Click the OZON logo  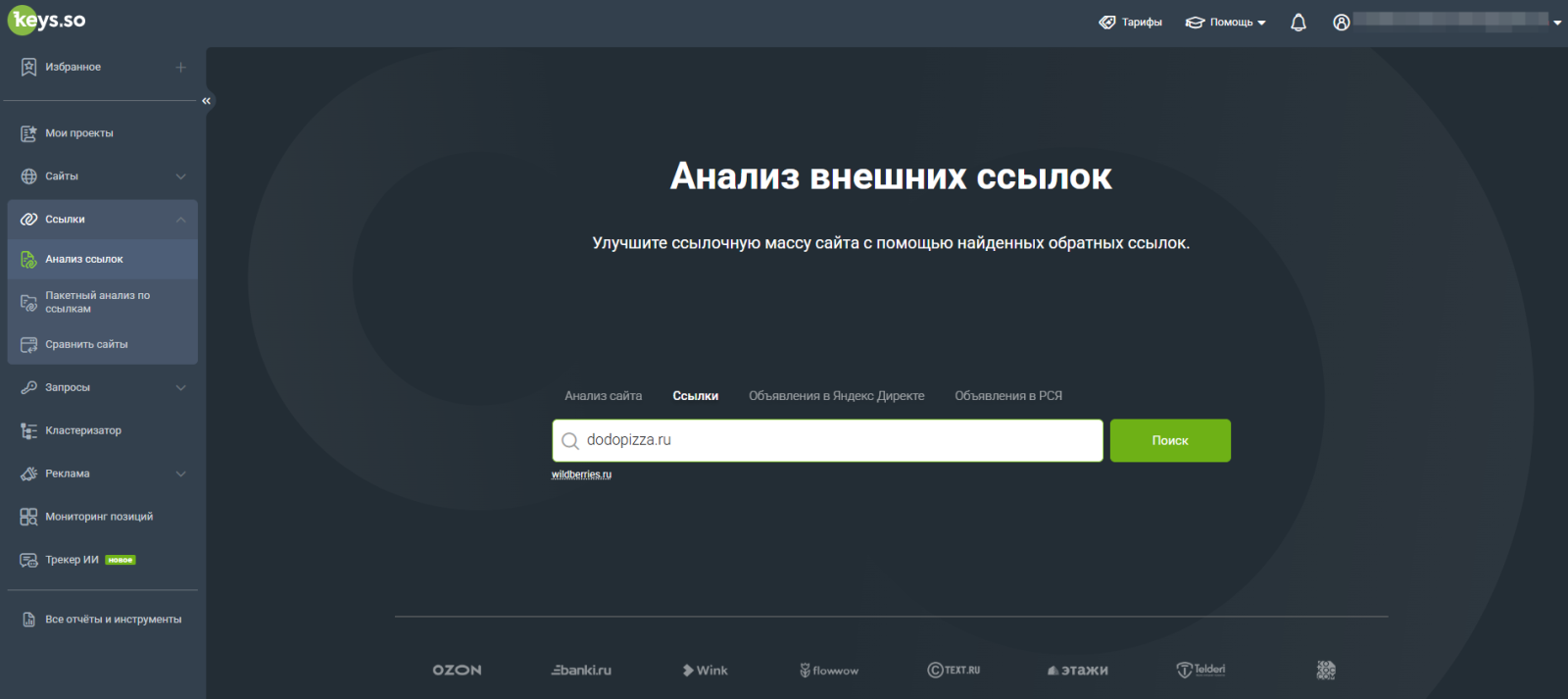pos(457,671)
